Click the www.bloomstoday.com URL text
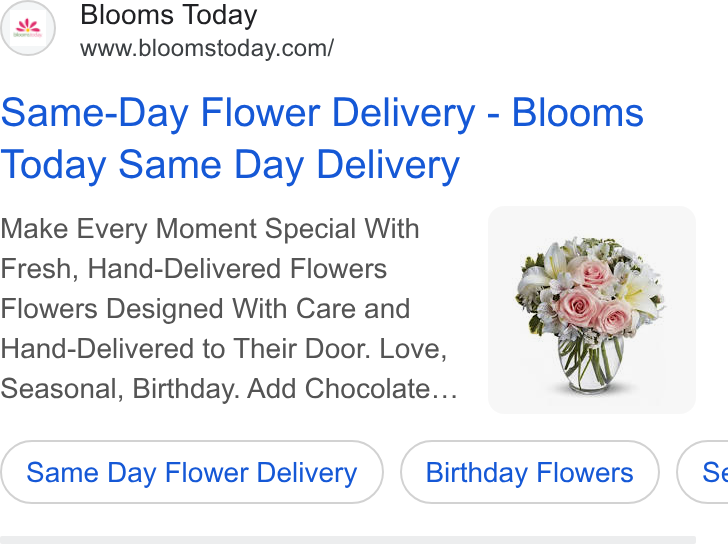This screenshot has width=728, height=544. (x=207, y=48)
